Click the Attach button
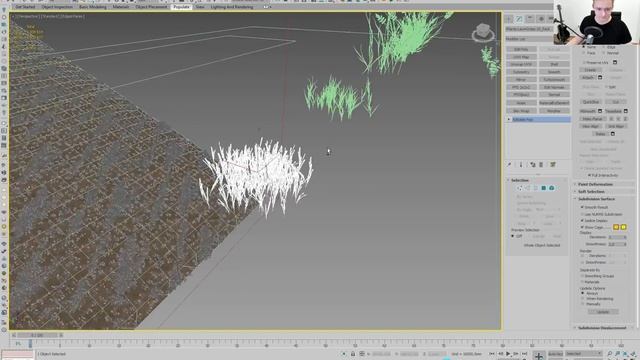 588,78
